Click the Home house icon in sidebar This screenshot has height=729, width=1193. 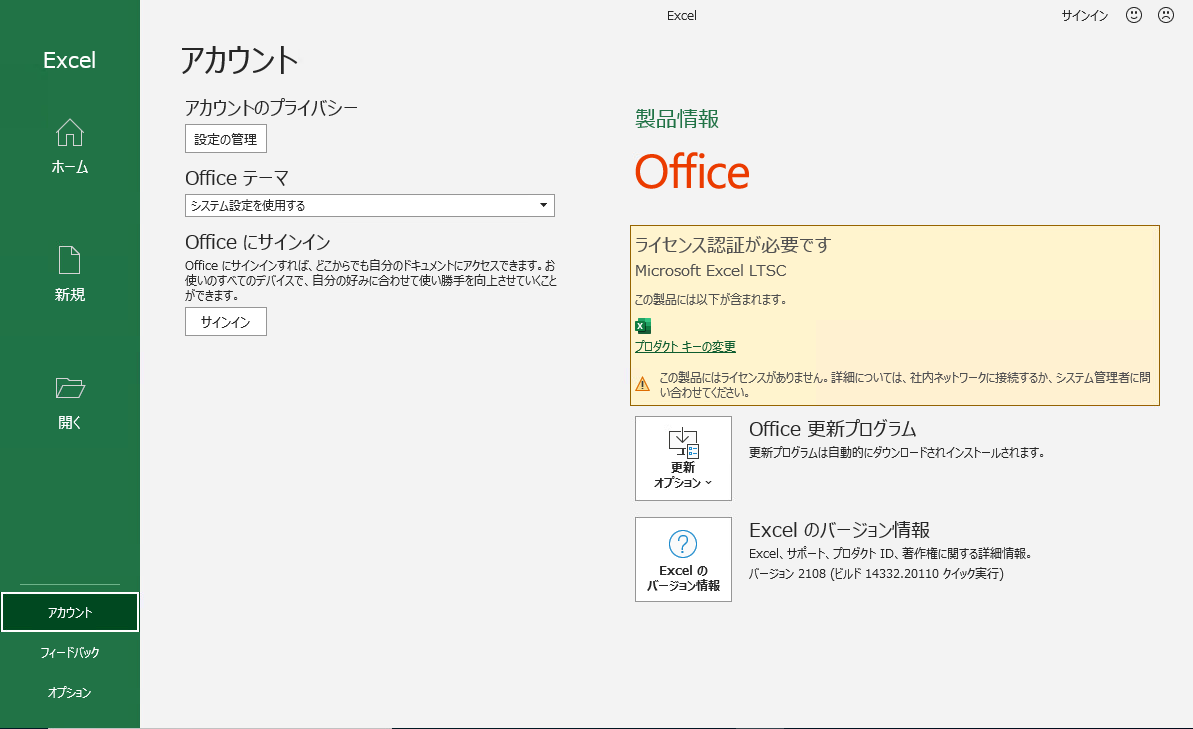[x=69, y=132]
